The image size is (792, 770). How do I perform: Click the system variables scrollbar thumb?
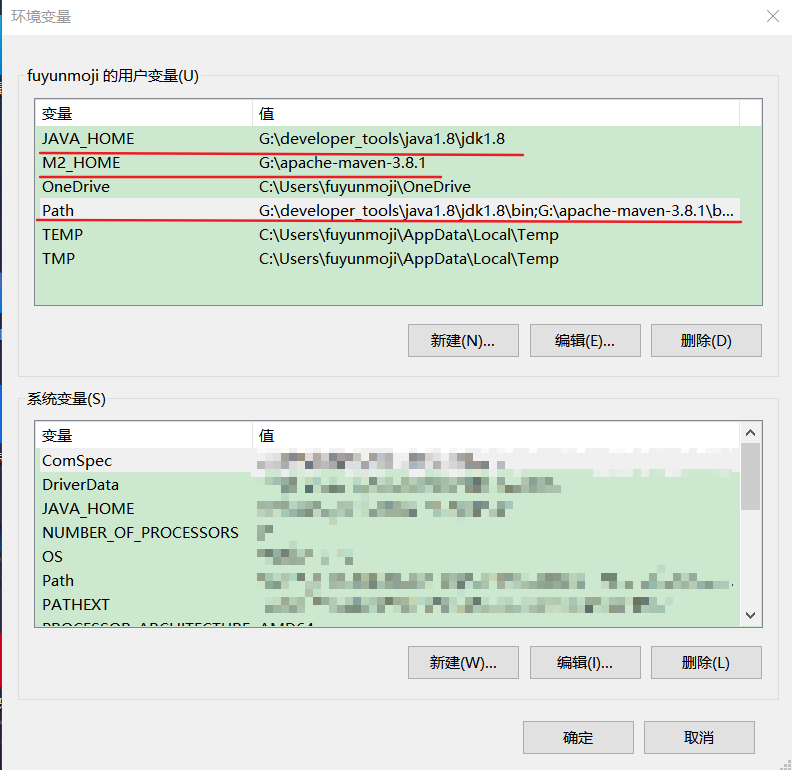[751, 476]
